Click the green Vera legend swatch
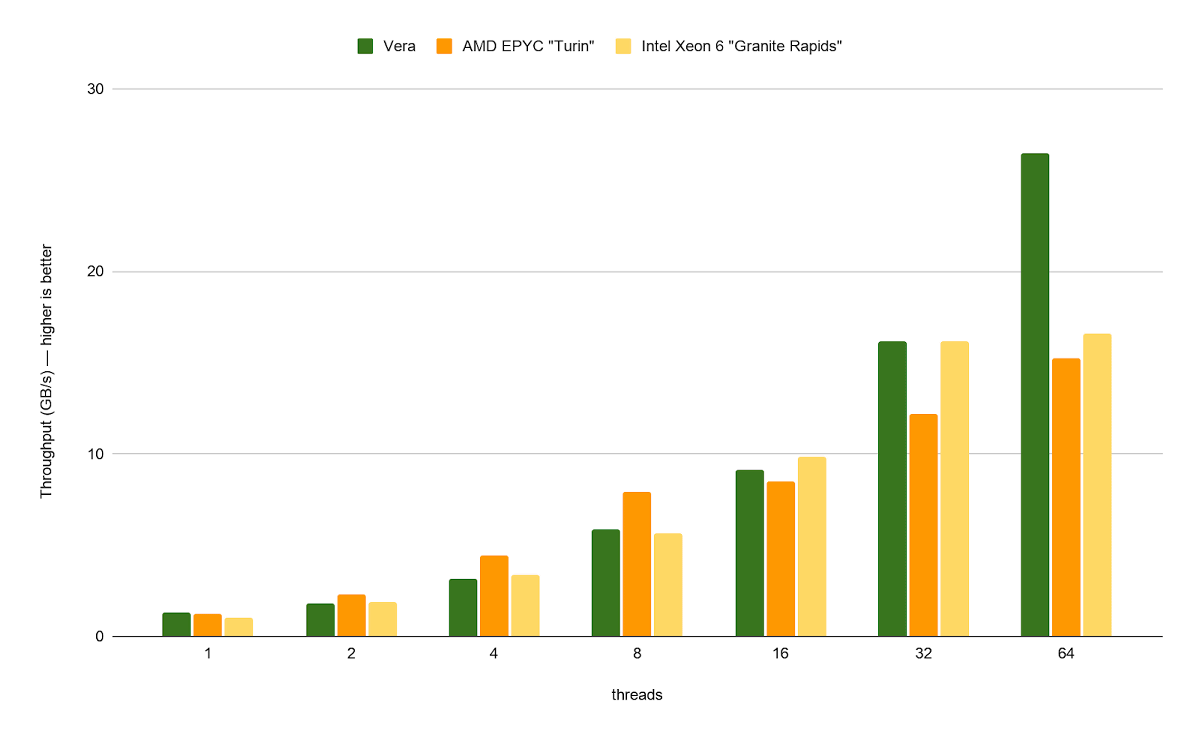The height and width of the screenshot is (741, 1200). coord(365,46)
